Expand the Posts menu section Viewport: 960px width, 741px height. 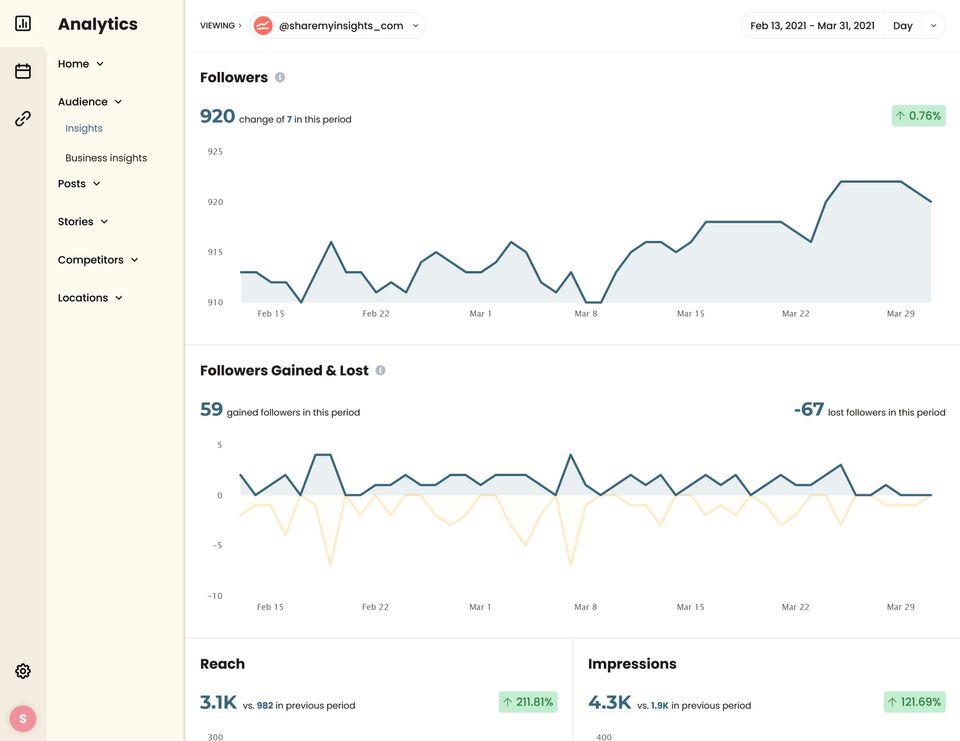point(79,184)
